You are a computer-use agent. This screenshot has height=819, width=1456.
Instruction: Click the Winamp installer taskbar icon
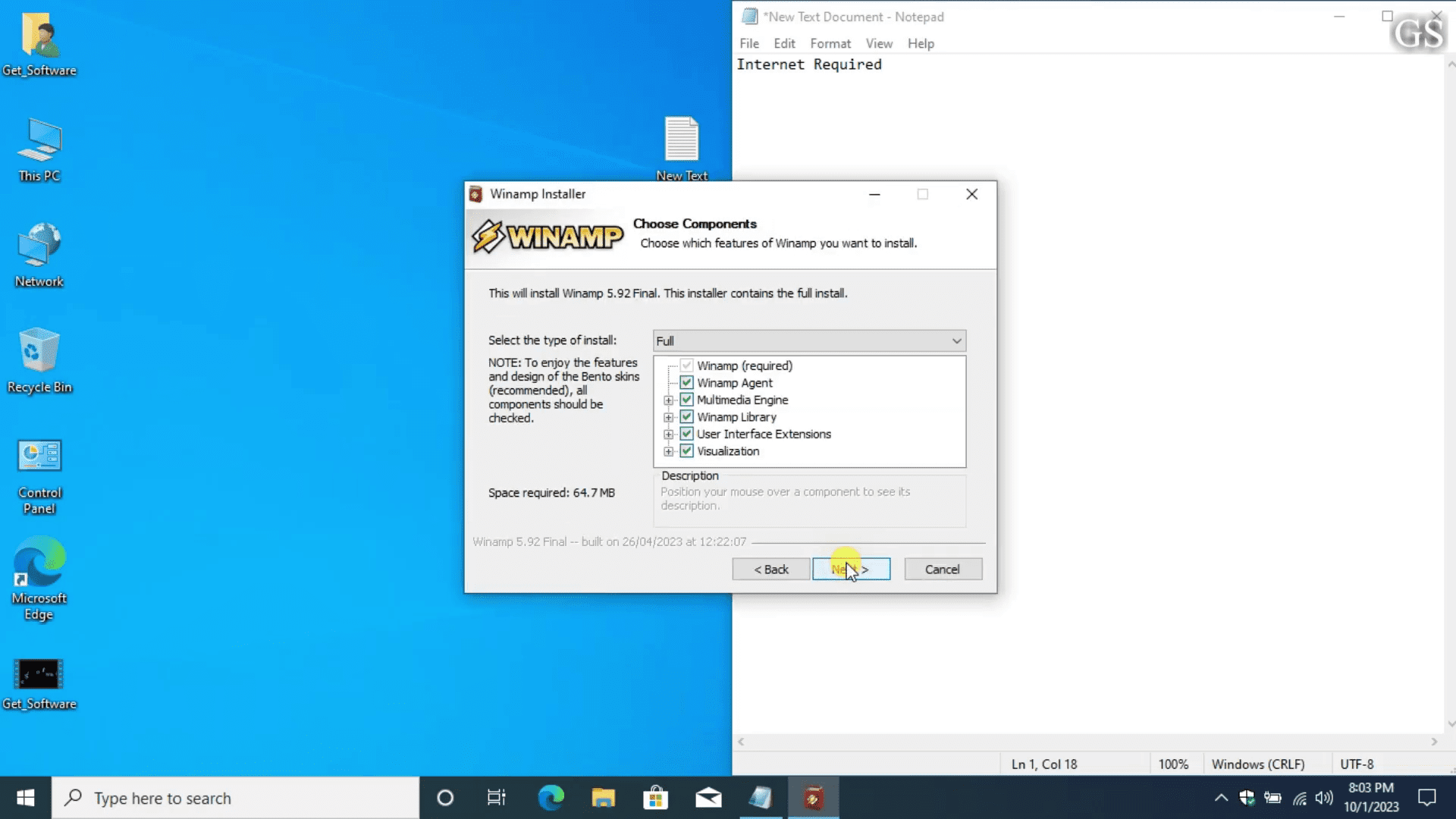point(813,798)
